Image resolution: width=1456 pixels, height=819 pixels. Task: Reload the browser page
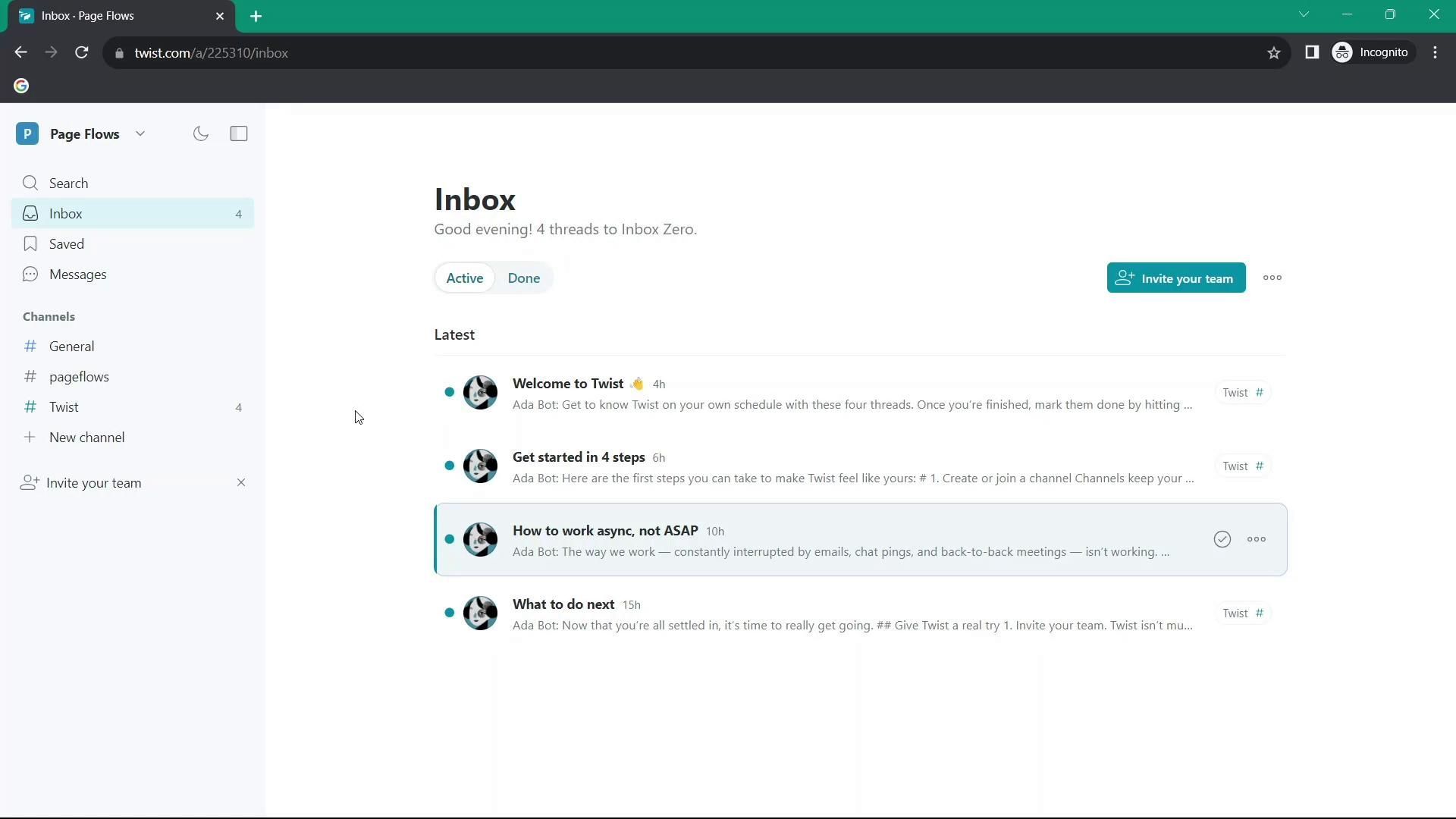click(x=82, y=53)
